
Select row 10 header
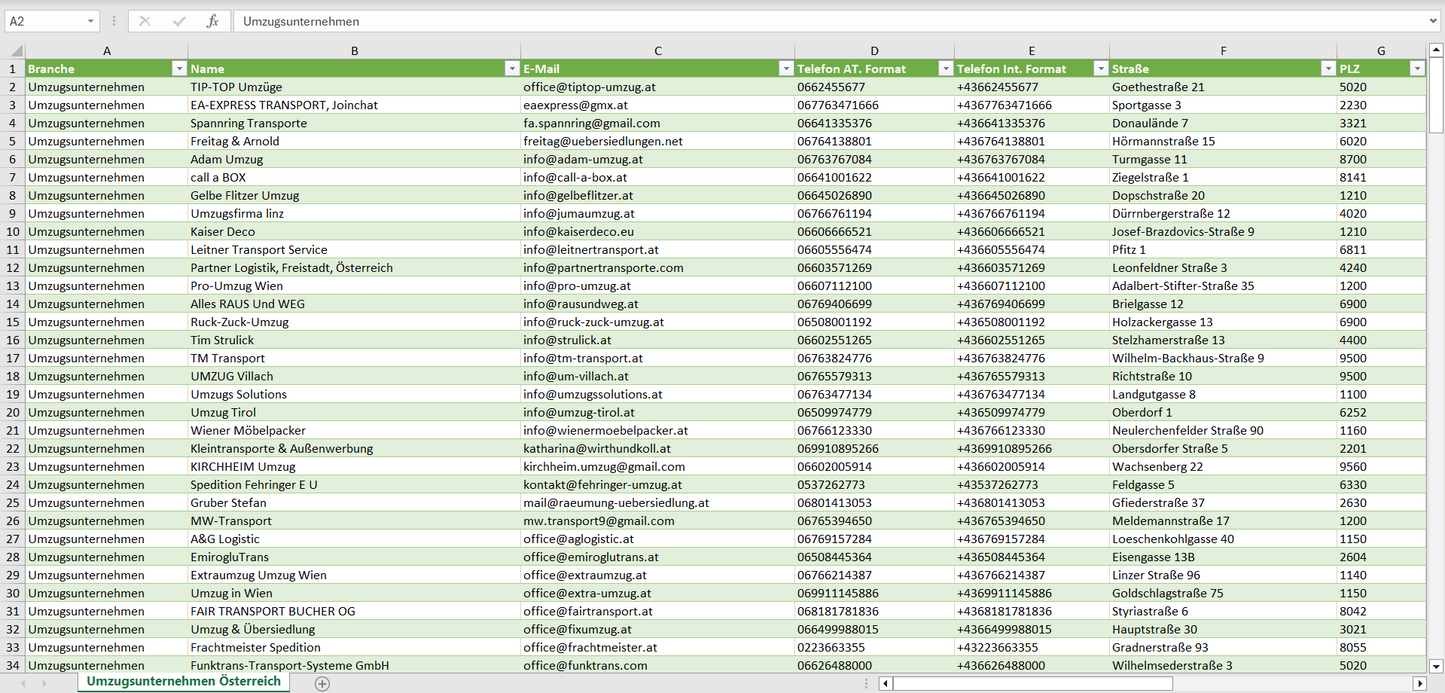tap(12, 232)
